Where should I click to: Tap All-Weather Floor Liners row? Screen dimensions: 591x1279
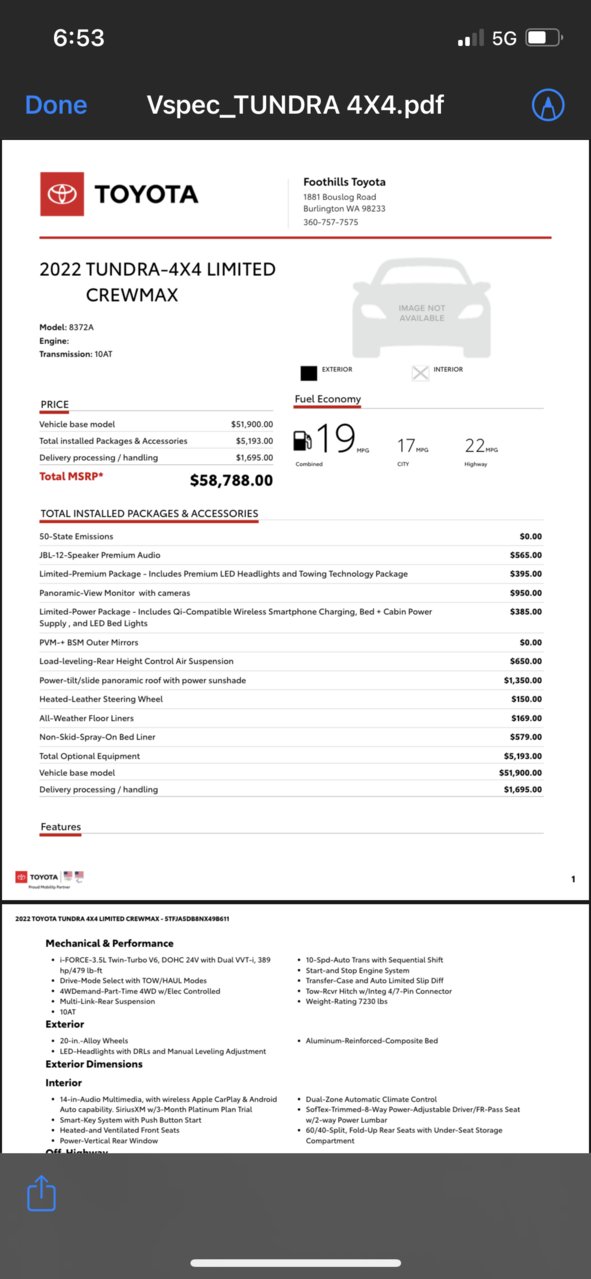coord(291,718)
